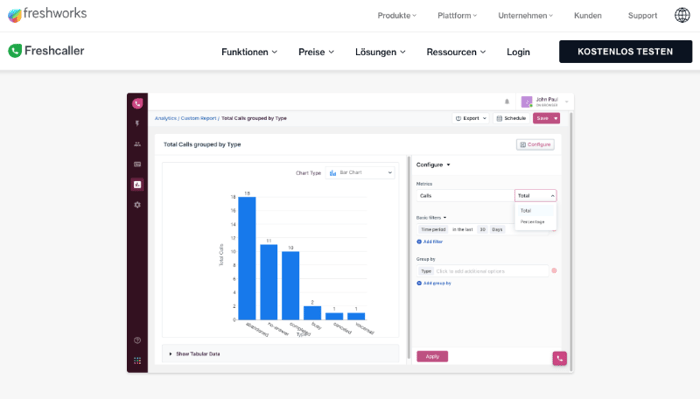
Task: Click the Freshcaller logo
Action: [x=46, y=51]
